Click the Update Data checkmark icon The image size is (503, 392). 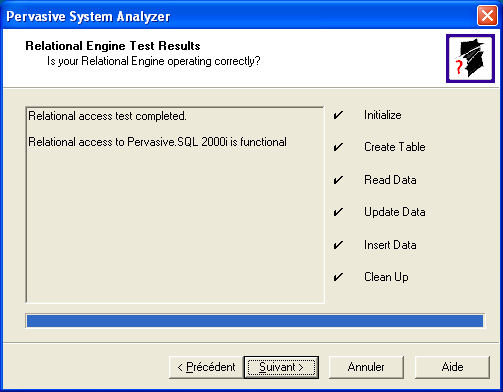coord(338,212)
